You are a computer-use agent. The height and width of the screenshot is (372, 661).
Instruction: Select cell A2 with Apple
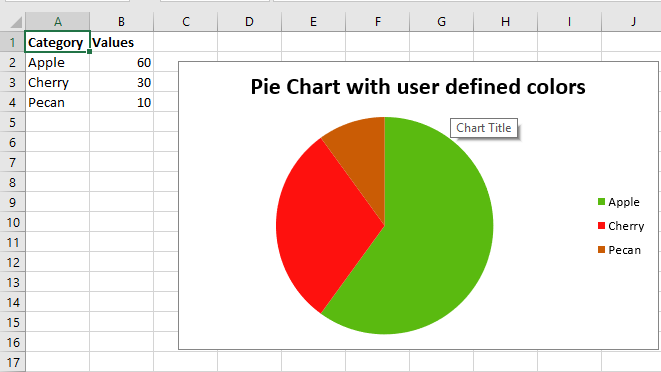pos(57,62)
